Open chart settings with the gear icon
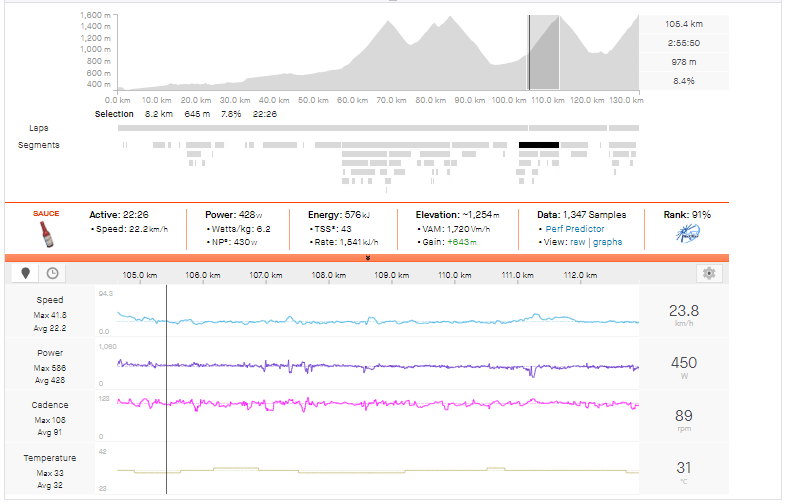 tap(708, 273)
